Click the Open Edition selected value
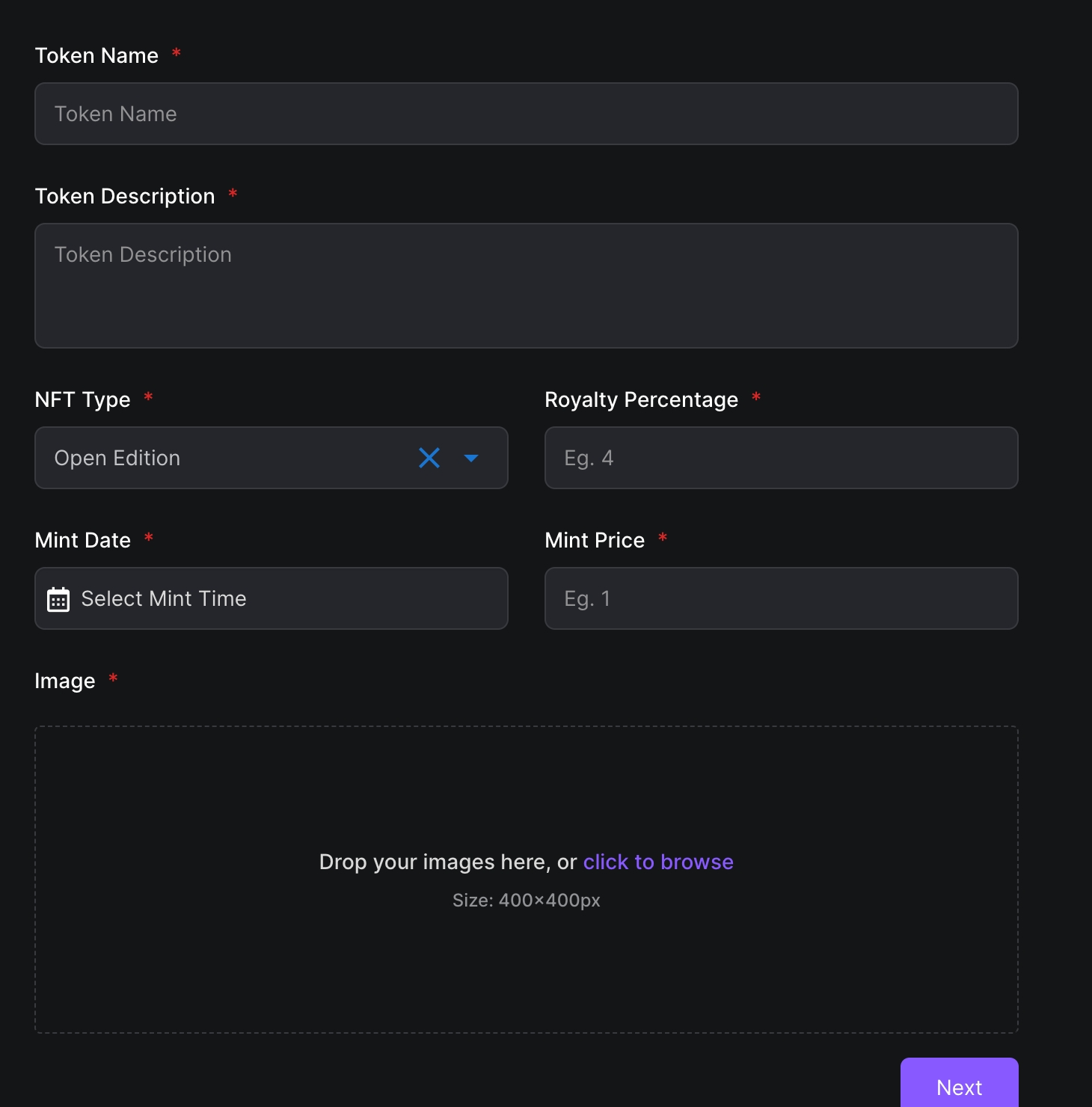 click(117, 458)
